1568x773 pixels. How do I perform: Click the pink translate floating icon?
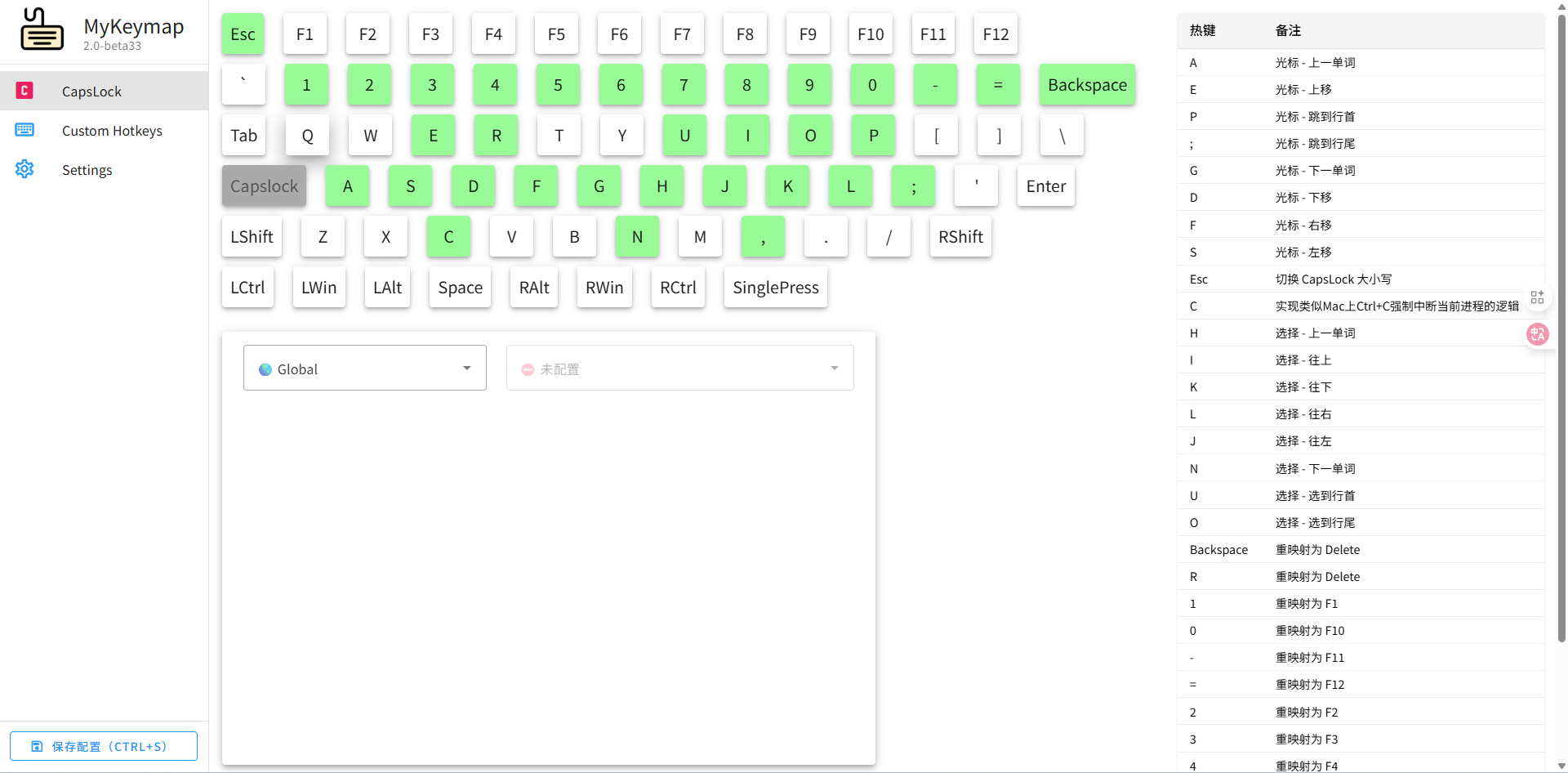point(1538,333)
